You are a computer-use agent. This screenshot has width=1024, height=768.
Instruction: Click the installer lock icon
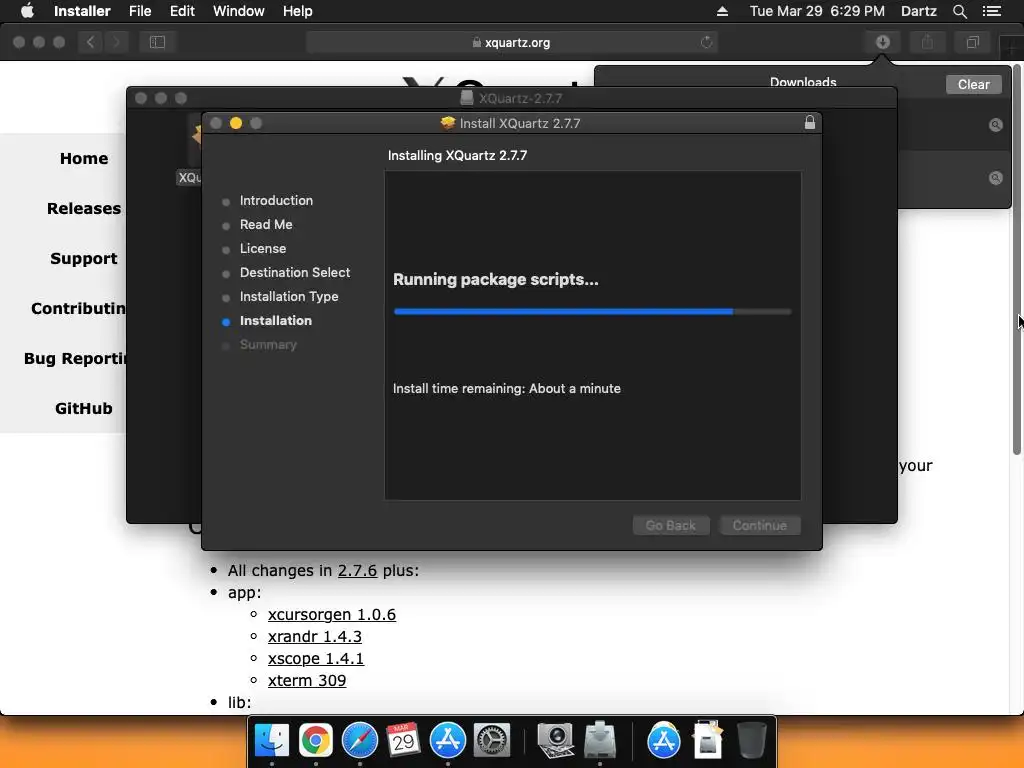click(809, 123)
